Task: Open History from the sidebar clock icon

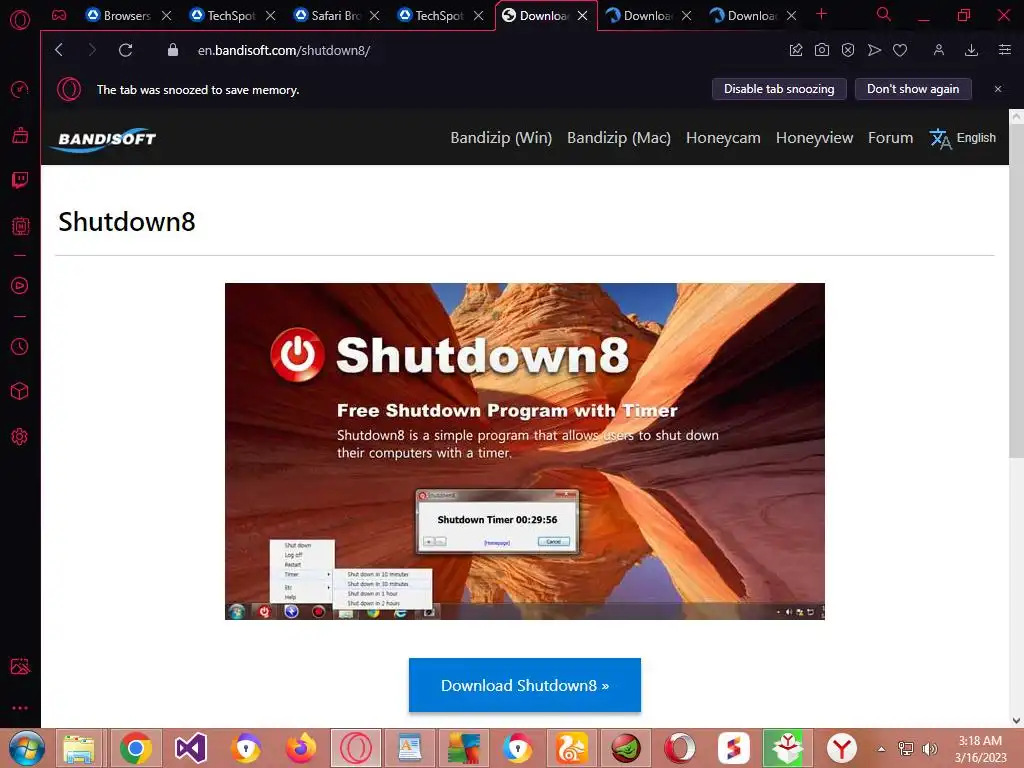Action: [x=20, y=346]
